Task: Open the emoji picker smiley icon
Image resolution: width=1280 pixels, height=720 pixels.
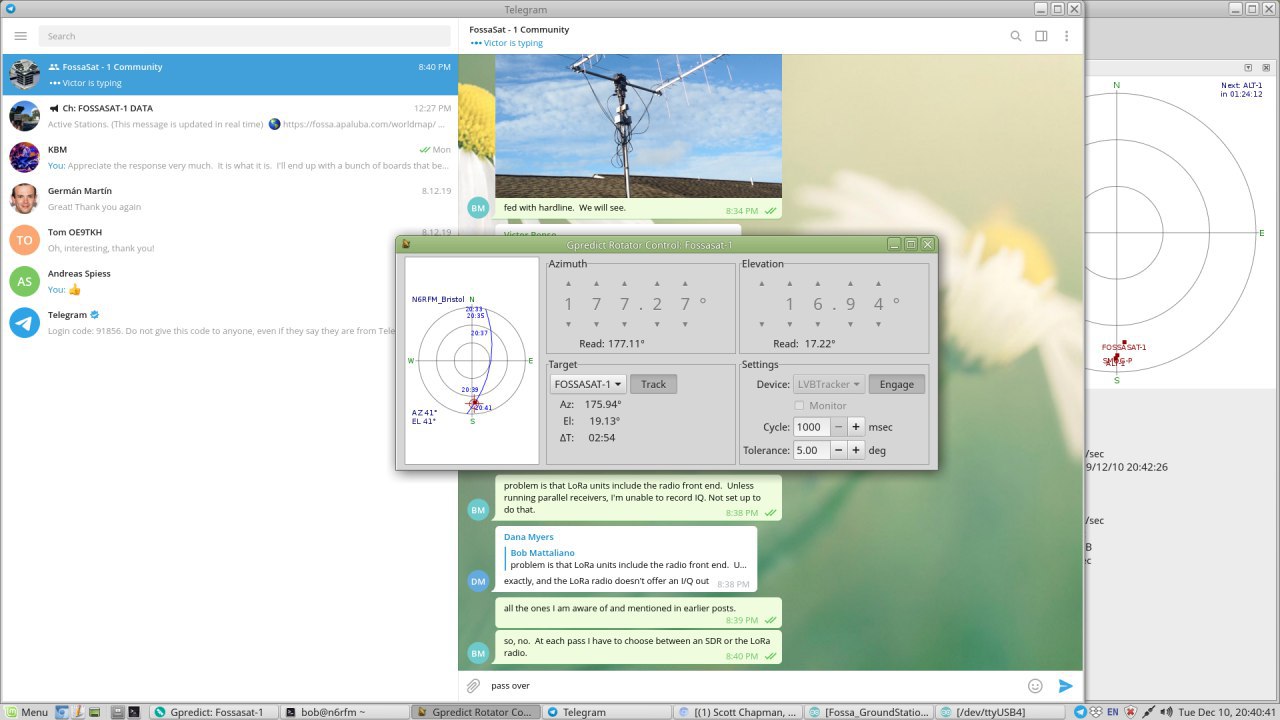Action: pos(1035,686)
